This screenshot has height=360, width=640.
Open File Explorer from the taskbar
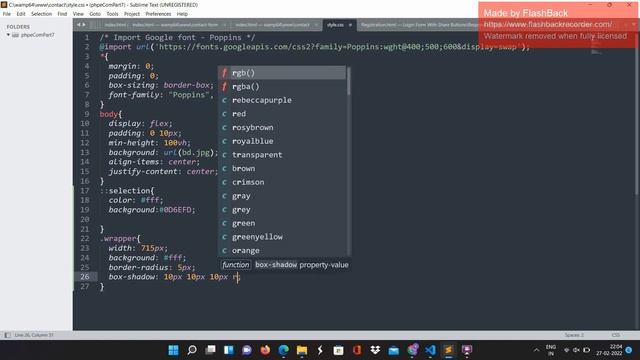click(302, 350)
